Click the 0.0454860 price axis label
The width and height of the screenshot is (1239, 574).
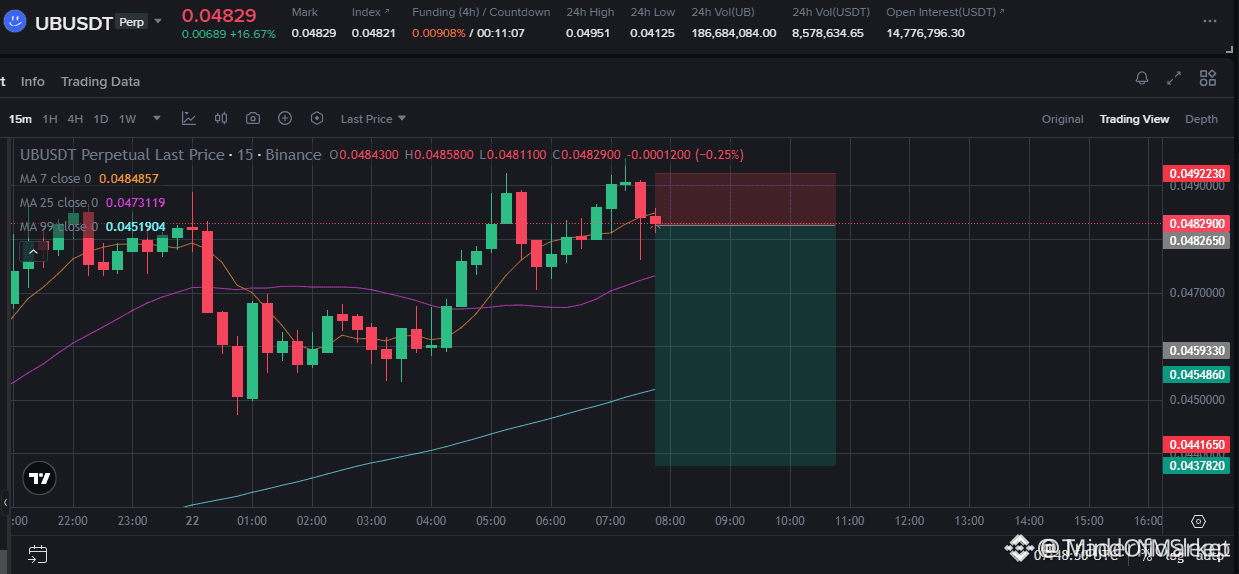pos(1199,374)
